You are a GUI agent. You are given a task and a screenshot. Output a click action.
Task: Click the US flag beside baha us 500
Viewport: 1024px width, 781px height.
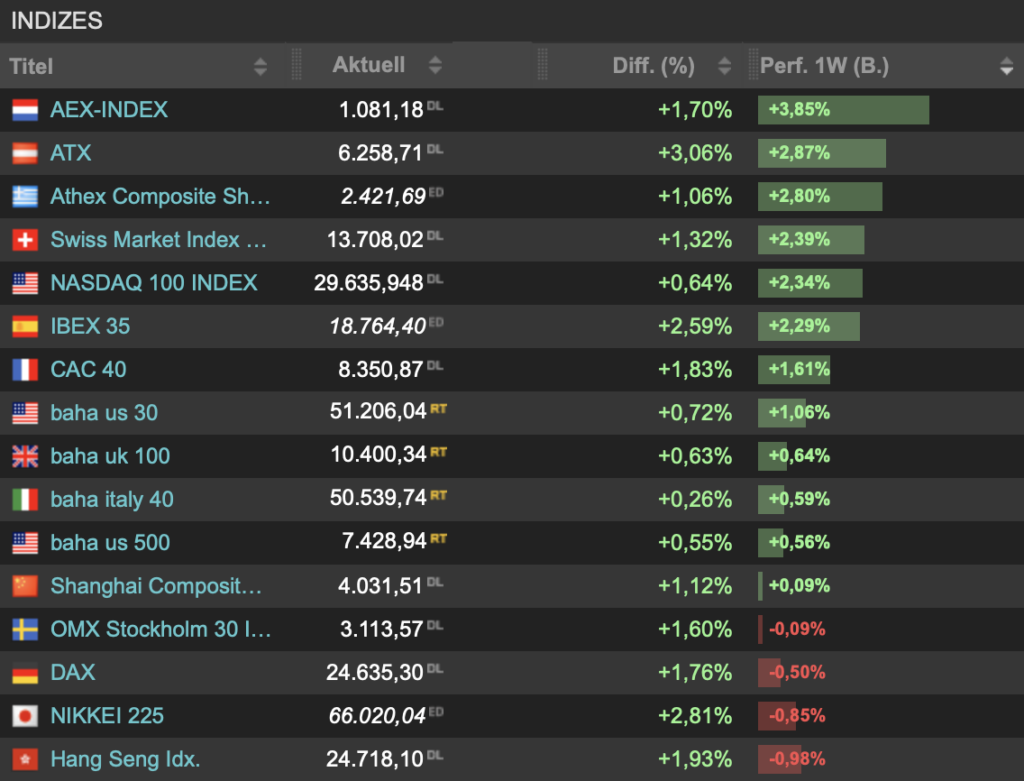[25, 543]
